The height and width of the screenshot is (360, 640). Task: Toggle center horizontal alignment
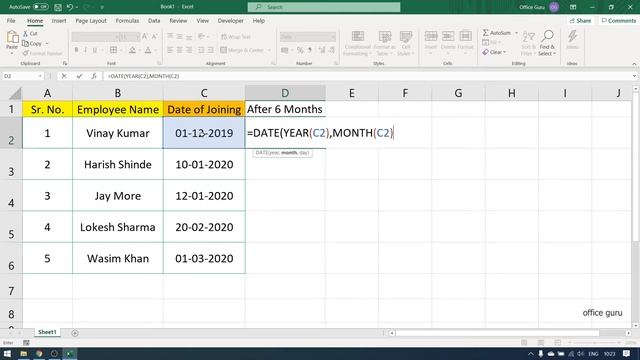(180, 50)
